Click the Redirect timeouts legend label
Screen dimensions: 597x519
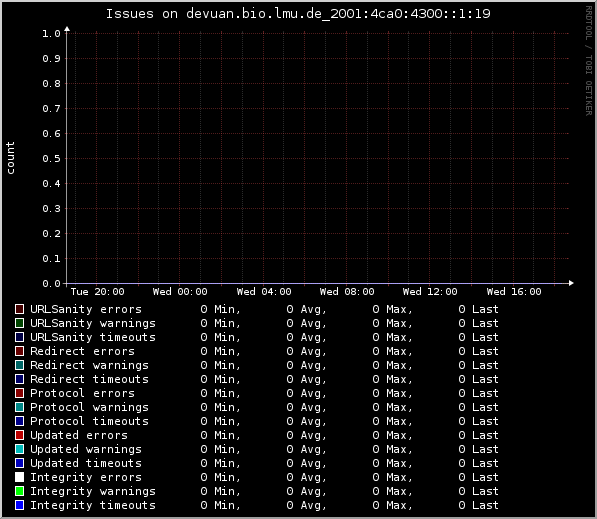(89, 379)
